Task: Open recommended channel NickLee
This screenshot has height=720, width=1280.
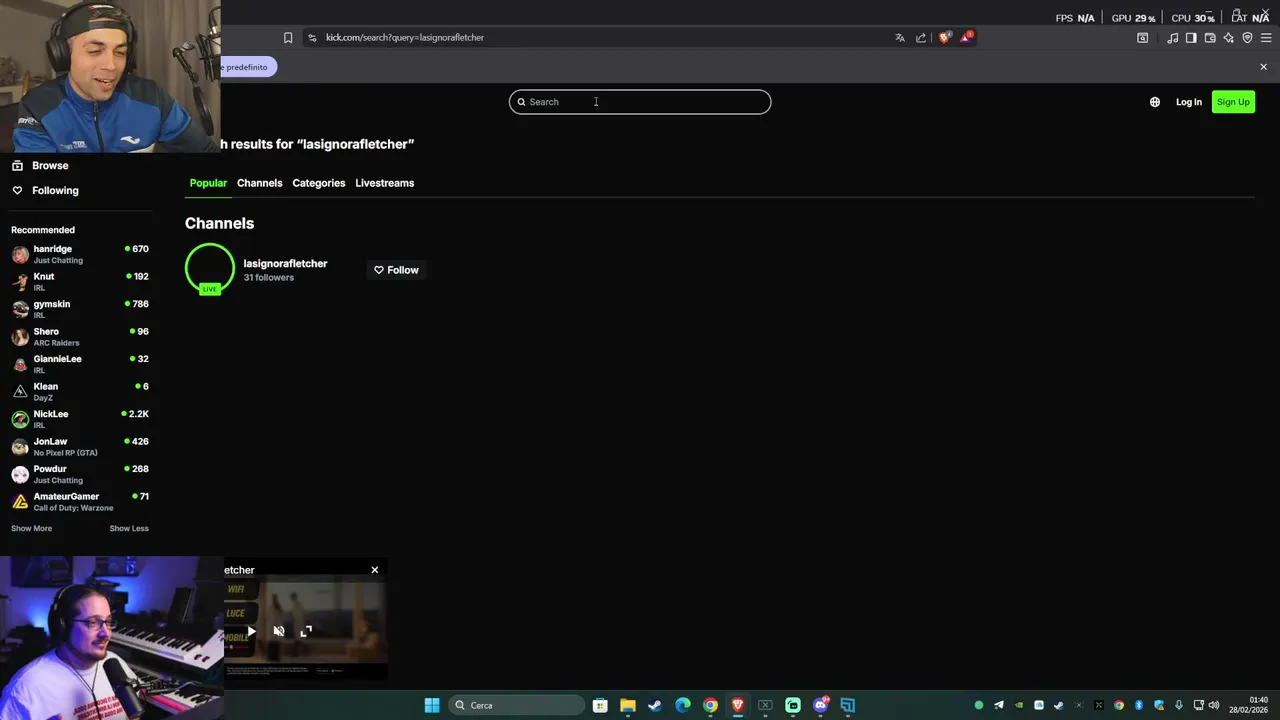Action: pyautogui.click(x=80, y=419)
